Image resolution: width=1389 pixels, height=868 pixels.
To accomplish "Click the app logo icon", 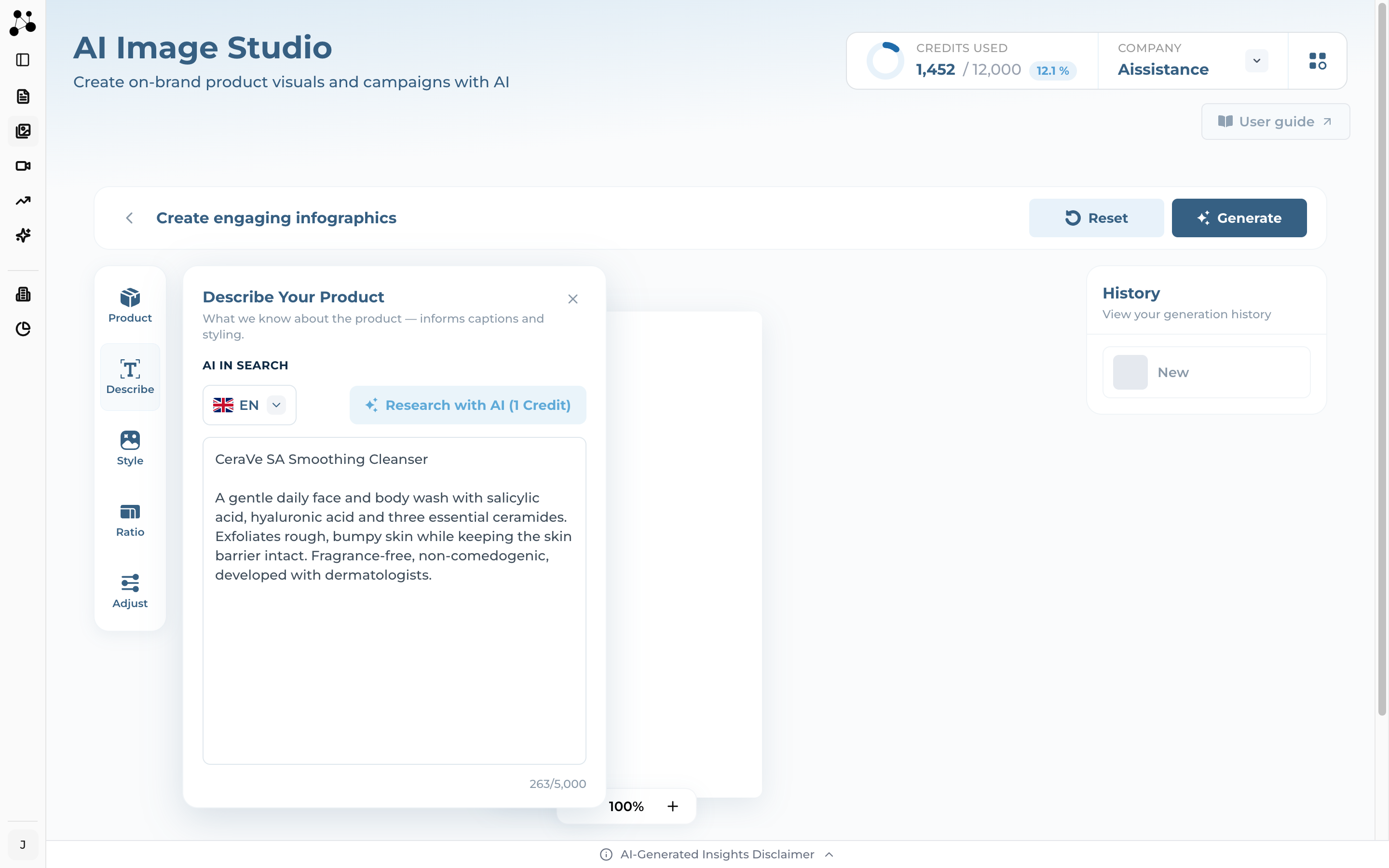I will pos(23,22).
